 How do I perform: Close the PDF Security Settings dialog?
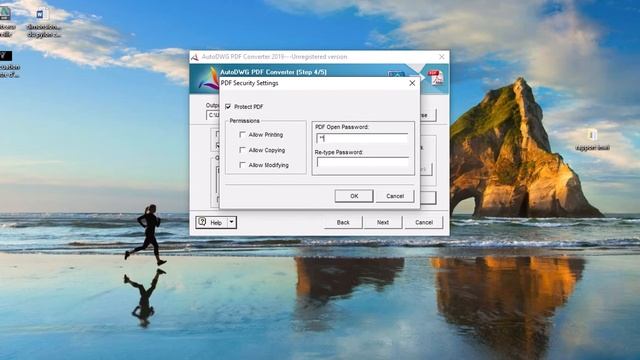[x=412, y=83]
